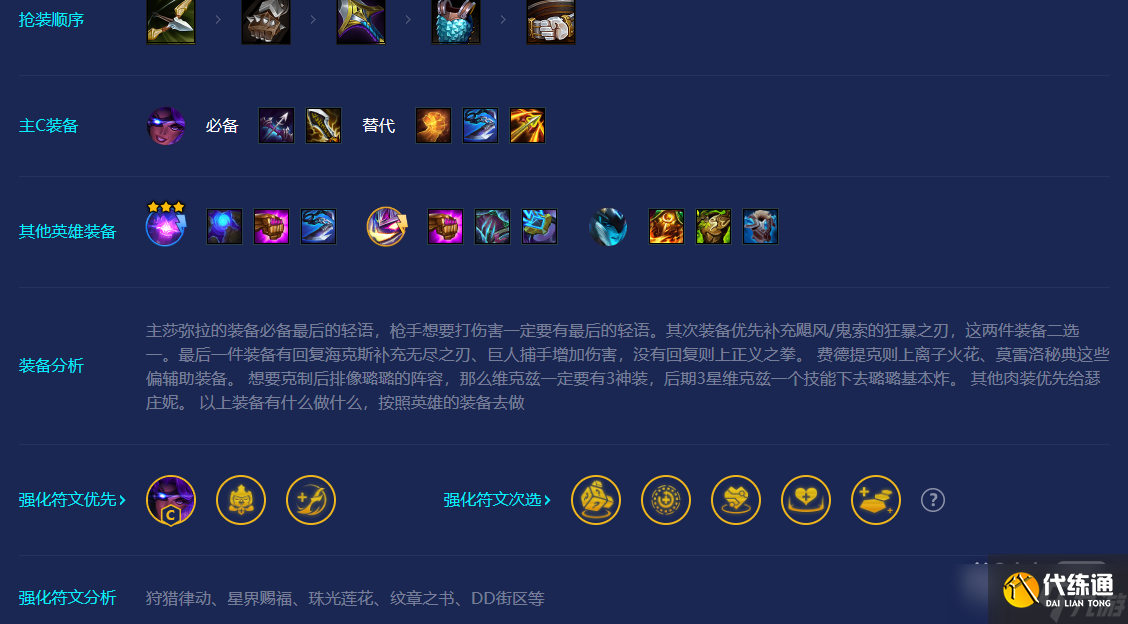Click the Samira carry augment badge

[x=170, y=501]
